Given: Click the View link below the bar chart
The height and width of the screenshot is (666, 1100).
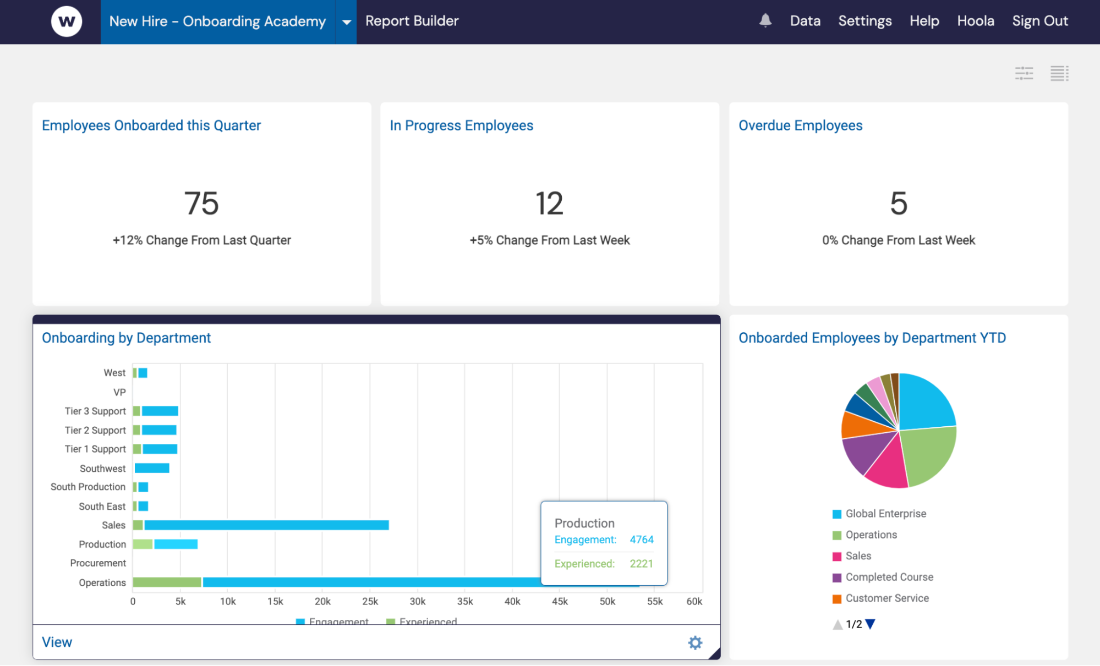Looking at the screenshot, I should tap(57, 642).
